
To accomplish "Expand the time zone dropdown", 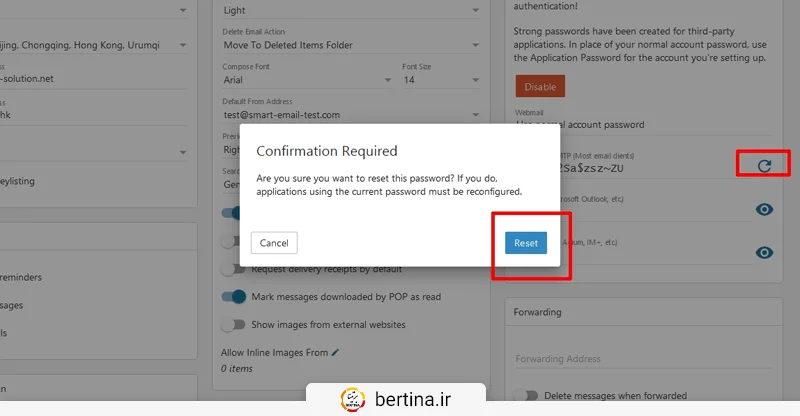I will point(95,45).
